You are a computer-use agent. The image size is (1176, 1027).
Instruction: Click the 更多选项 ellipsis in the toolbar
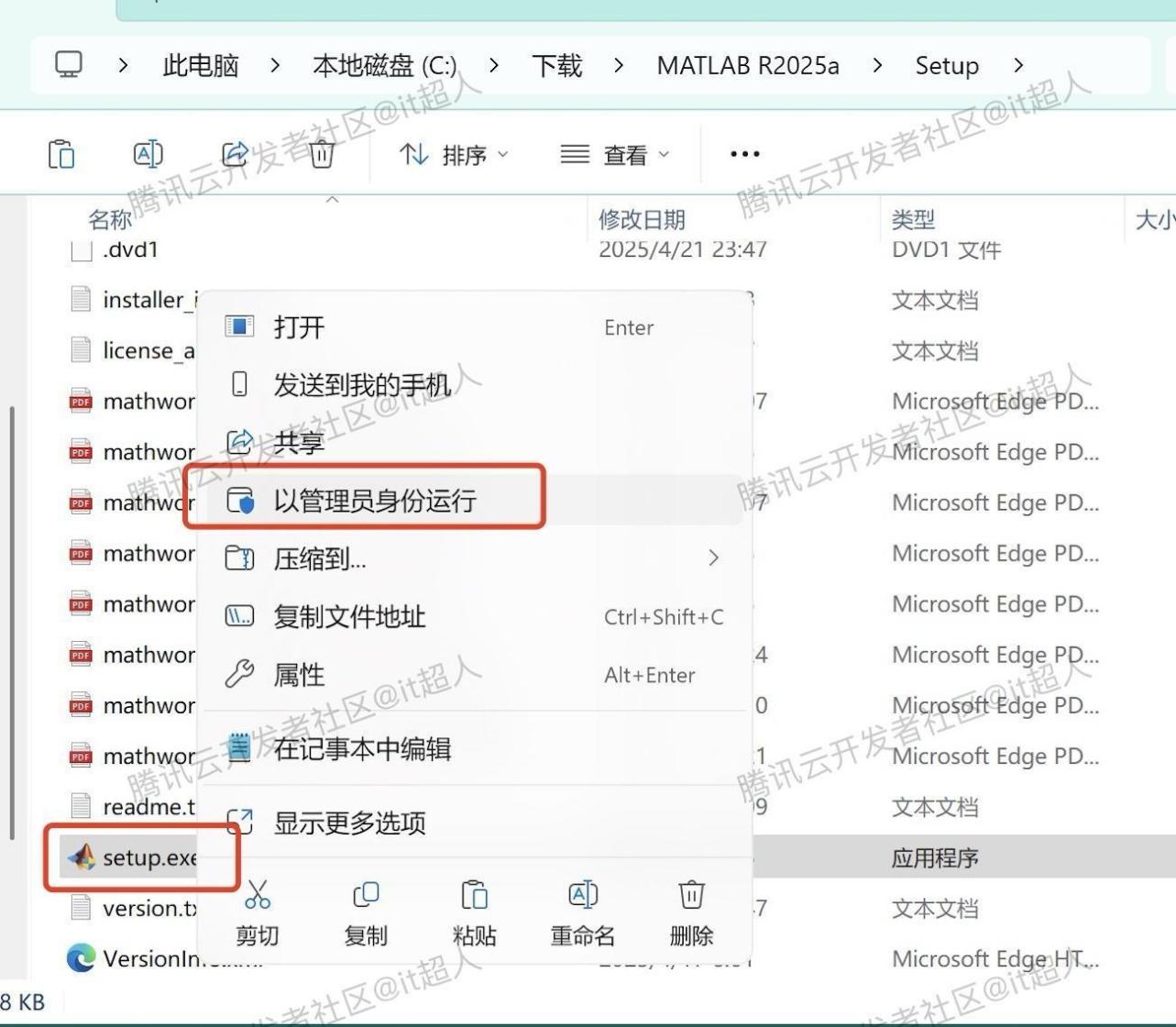(743, 153)
